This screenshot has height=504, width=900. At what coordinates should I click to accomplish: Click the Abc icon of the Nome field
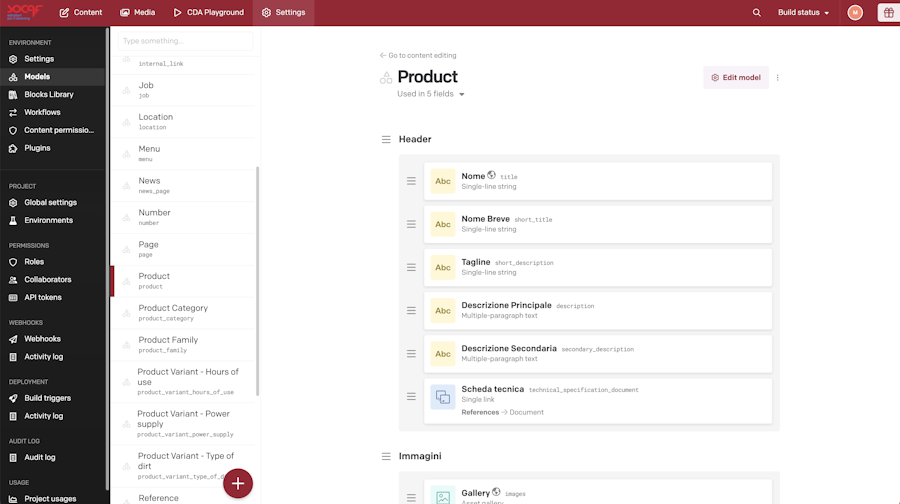(x=443, y=181)
